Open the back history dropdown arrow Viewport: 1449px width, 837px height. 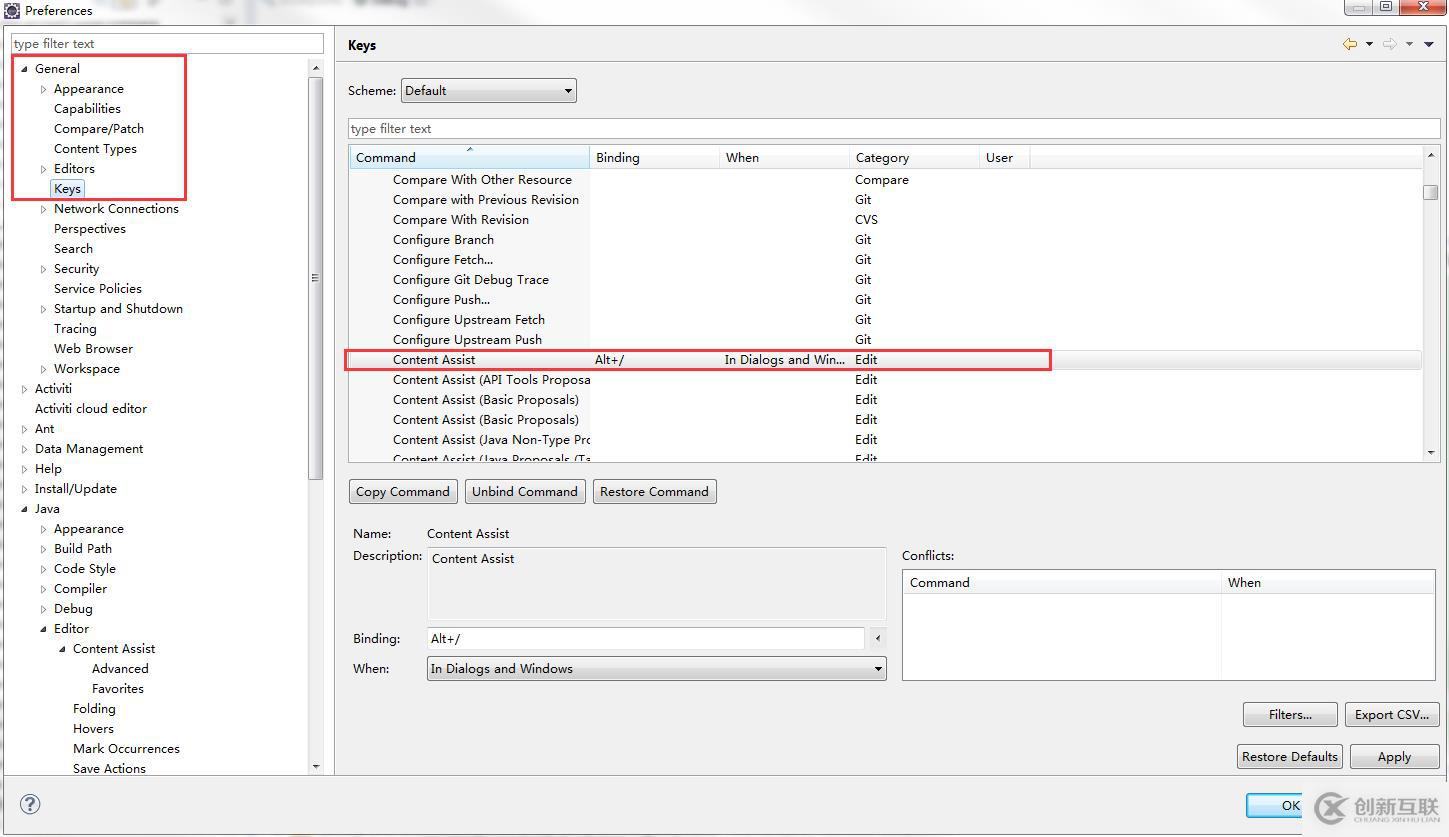(1369, 44)
